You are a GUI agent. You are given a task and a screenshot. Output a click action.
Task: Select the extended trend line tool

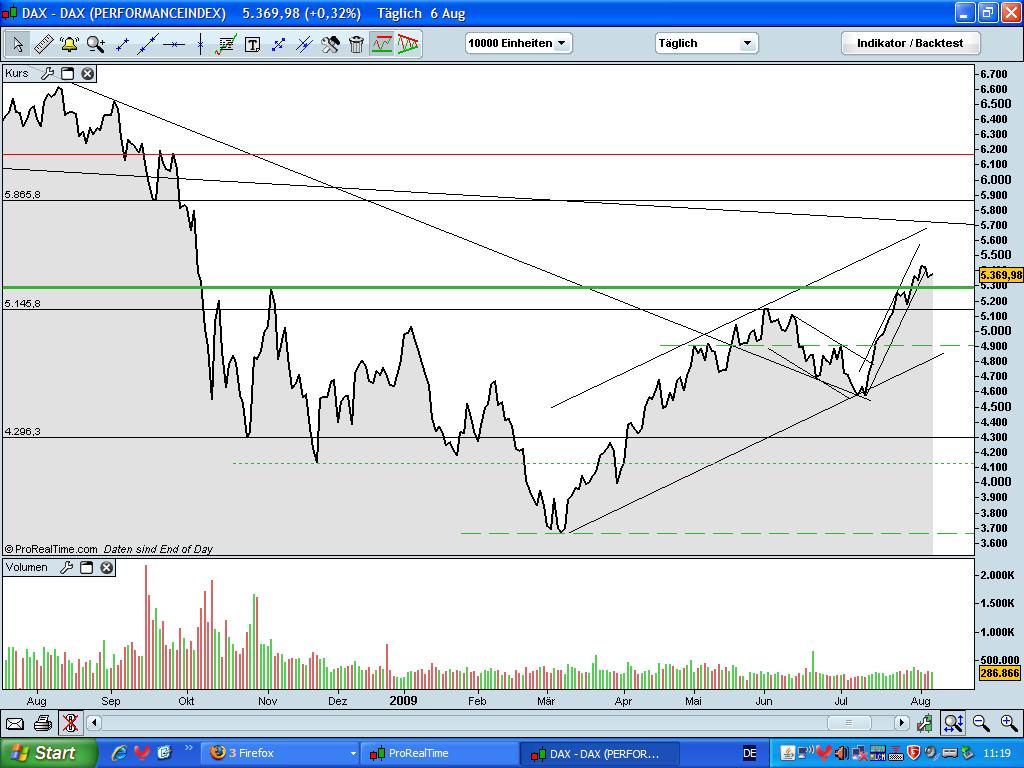[148, 44]
